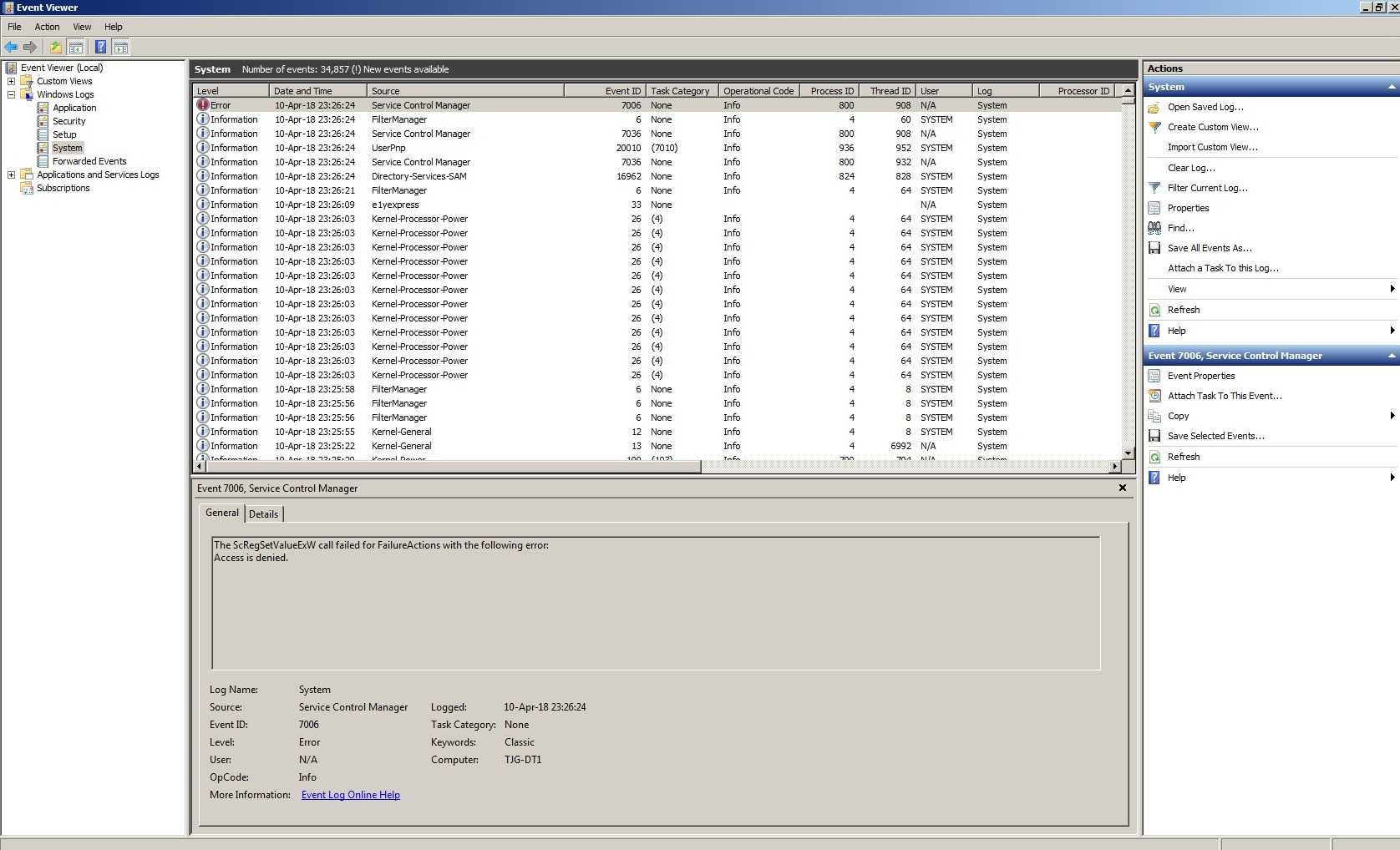Open the Action menu

click(x=47, y=27)
